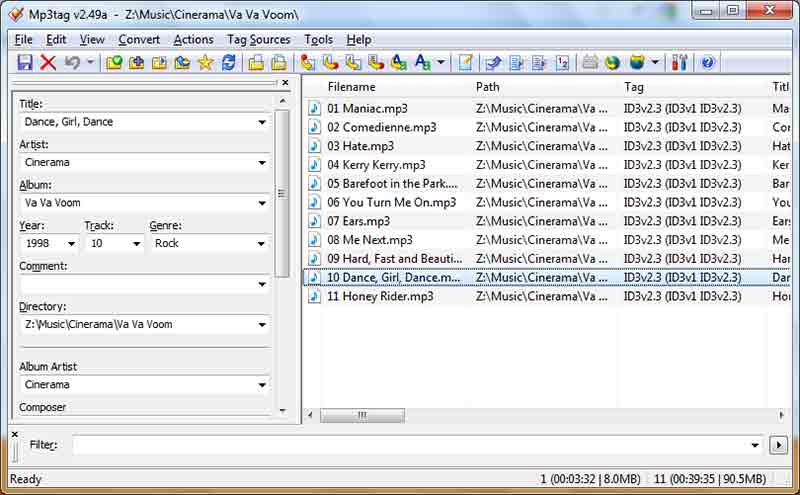
Task: Expand the Year dropdown showing 1998
Action: coord(71,244)
